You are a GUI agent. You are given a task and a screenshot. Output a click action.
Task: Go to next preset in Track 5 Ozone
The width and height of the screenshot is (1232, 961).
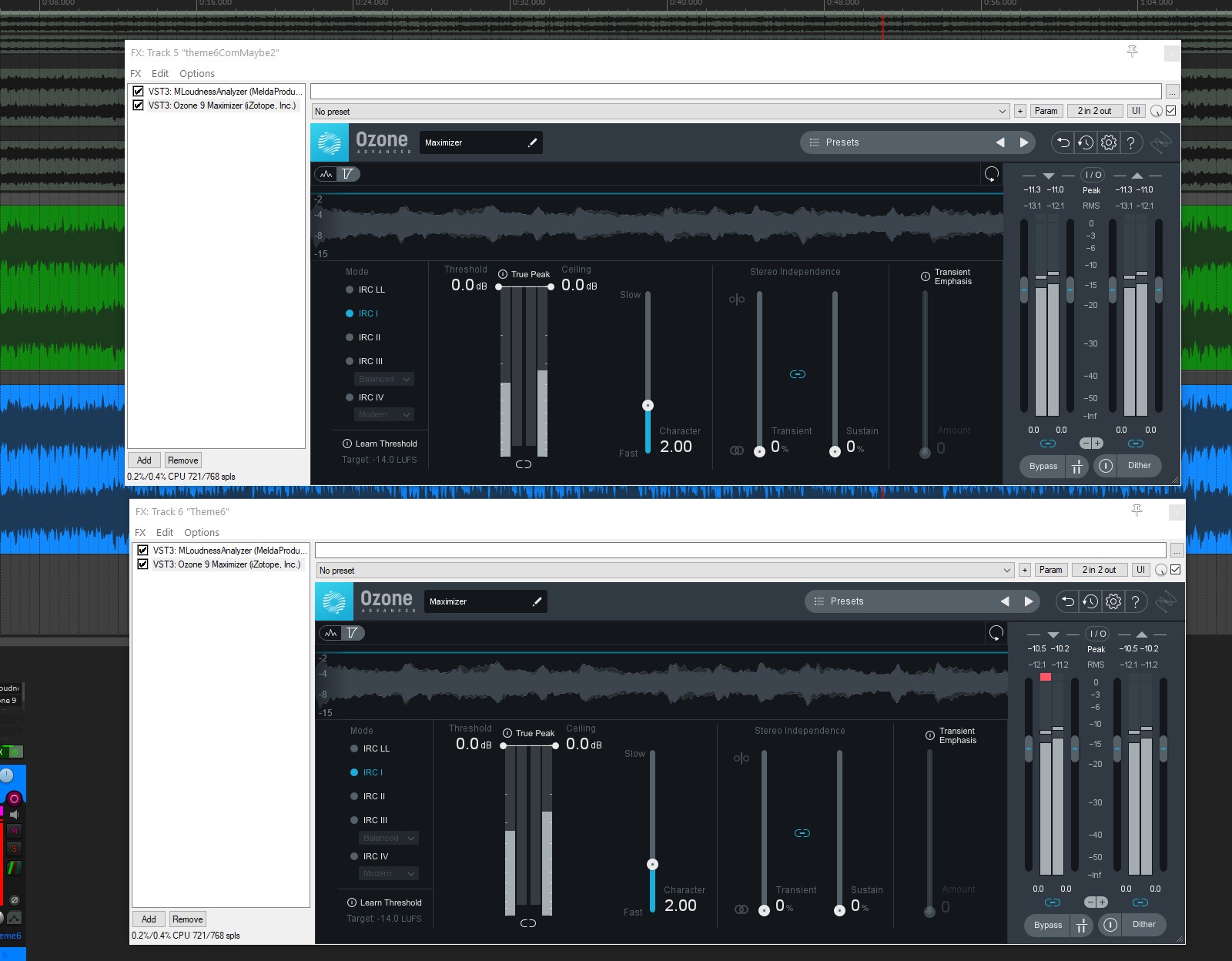[1024, 142]
